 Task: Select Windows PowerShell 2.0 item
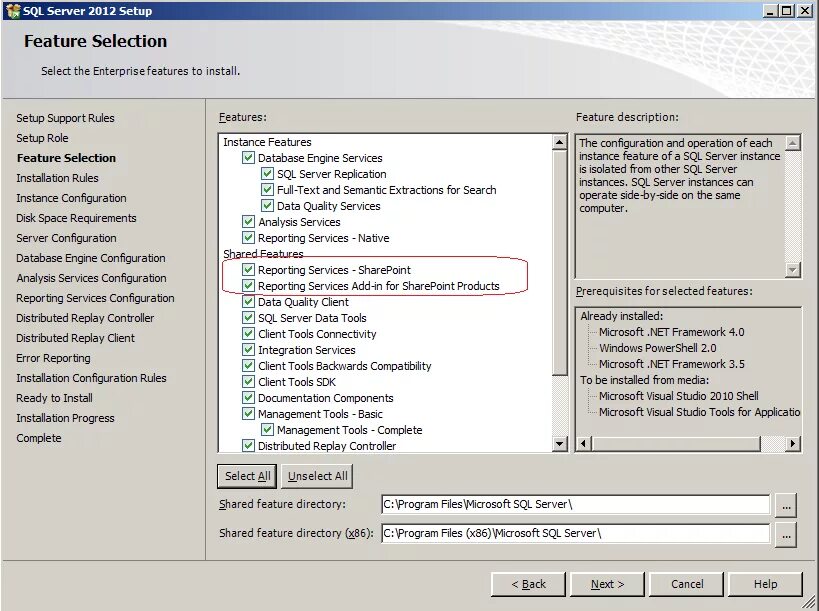[x=658, y=348]
